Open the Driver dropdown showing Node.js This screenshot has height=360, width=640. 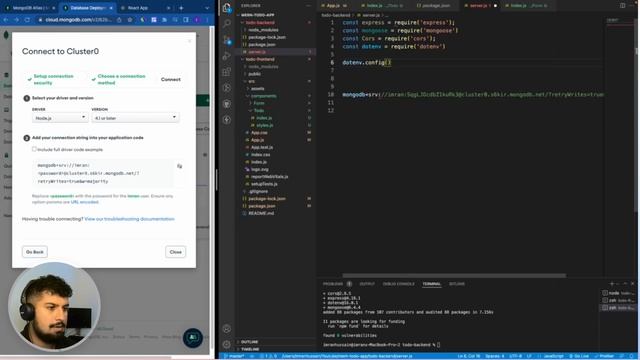[x=60, y=118]
